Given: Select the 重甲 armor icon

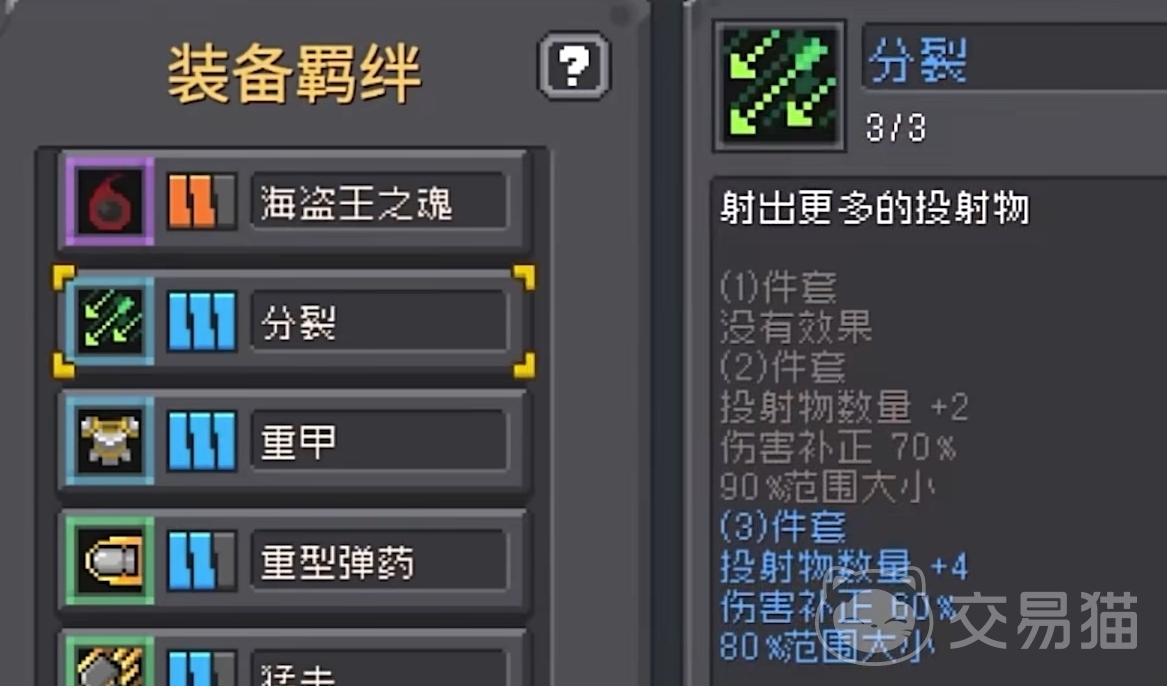Looking at the screenshot, I should click(x=109, y=441).
